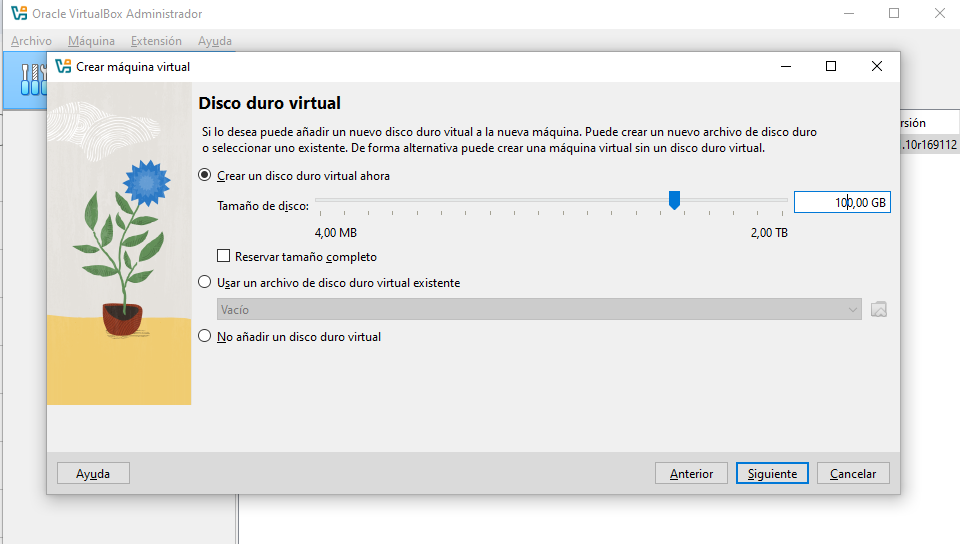The image size is (960, 544).
Task: Open the 'Vacío' disk file dropdown
Action: click(539, 310)
